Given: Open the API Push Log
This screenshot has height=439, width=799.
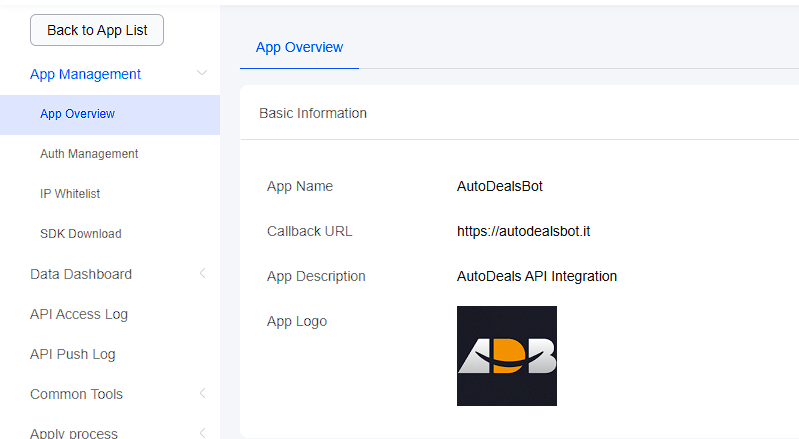Looking at the screenshot, I should tap(73, 354).
